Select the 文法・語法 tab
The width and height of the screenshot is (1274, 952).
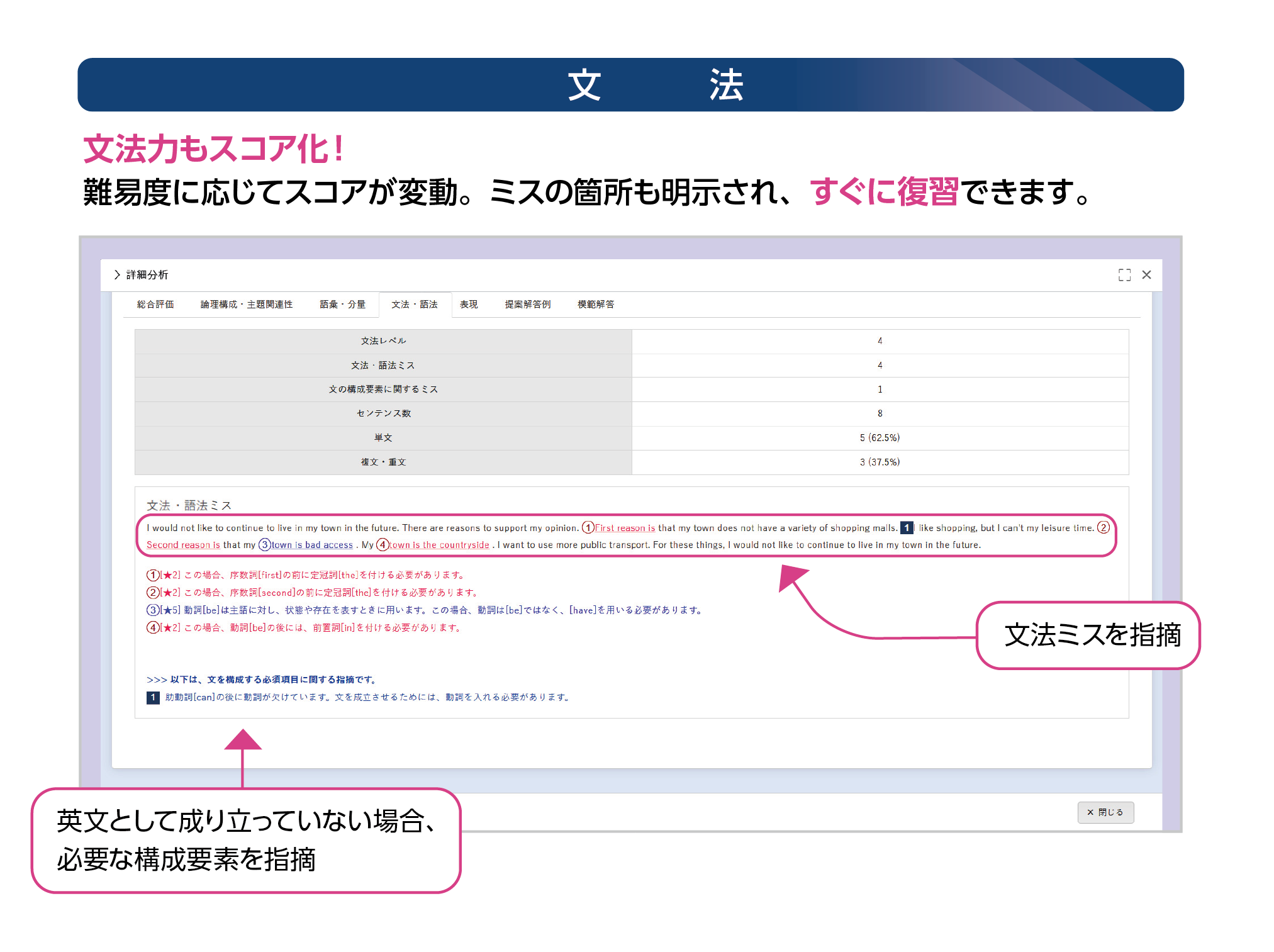tap(414, 305)
